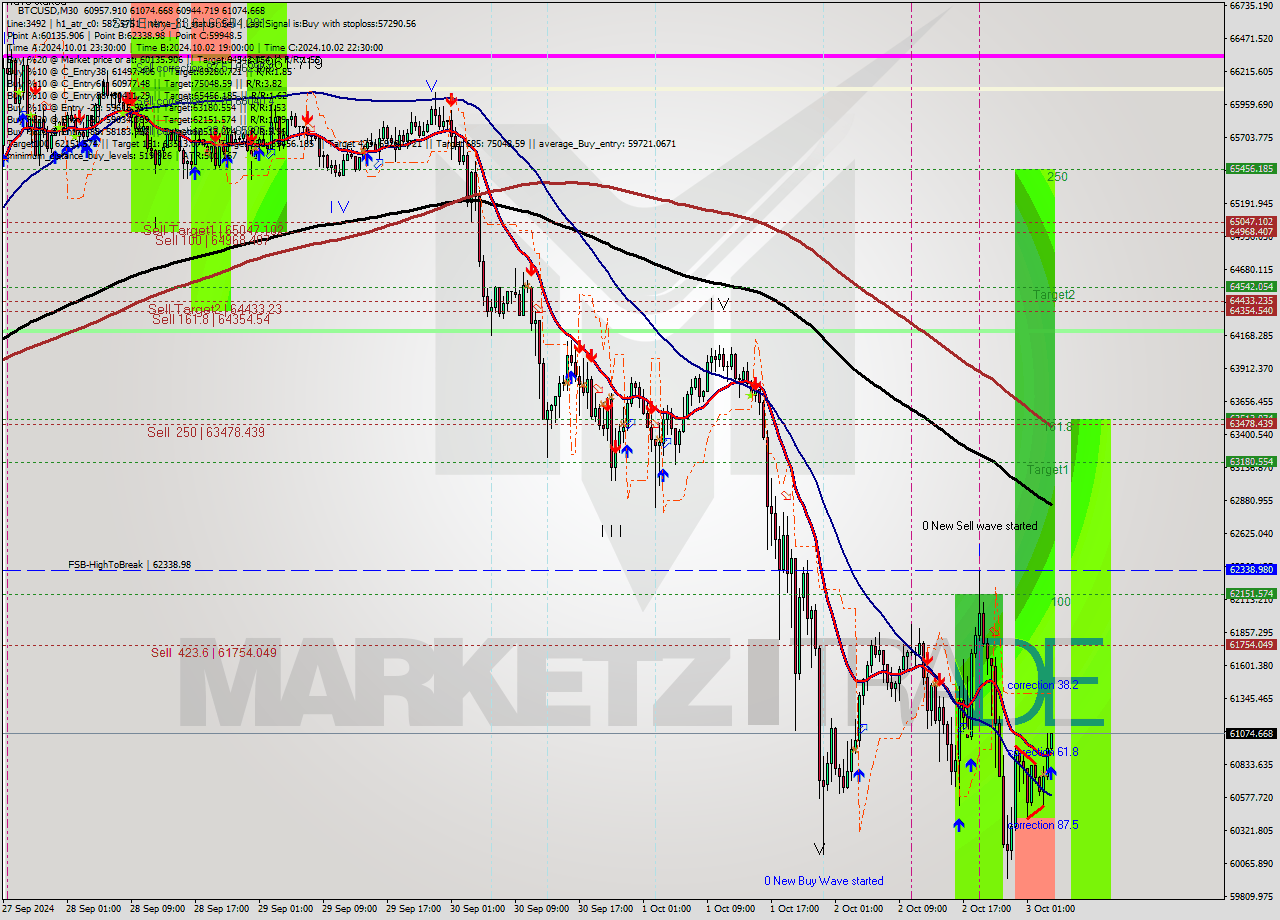Click the '27 Sep 2024' date label

point(28,909)
